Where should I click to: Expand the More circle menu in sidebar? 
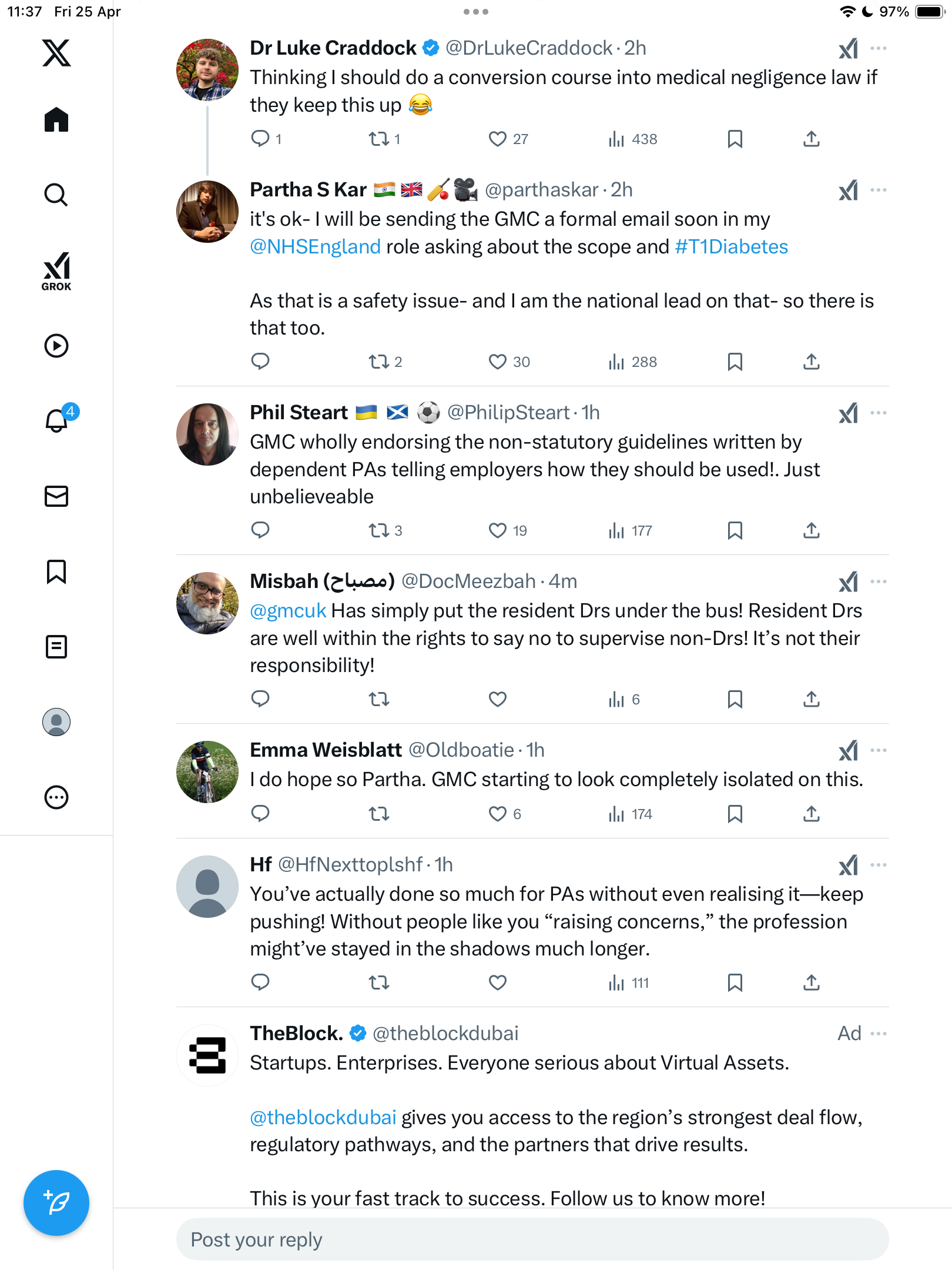tap(56, 797)
